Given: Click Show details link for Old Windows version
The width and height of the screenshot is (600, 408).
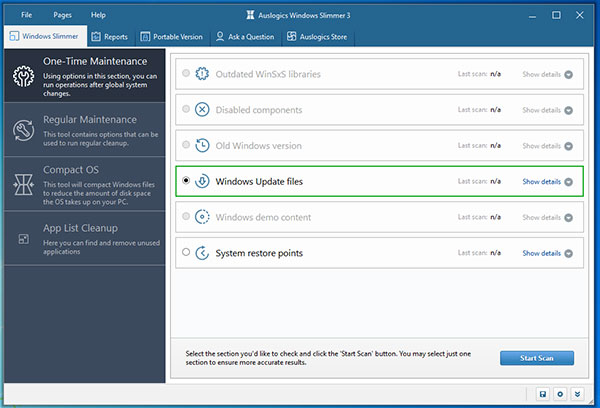Looking at the screenshot, I should pos(541,146).
